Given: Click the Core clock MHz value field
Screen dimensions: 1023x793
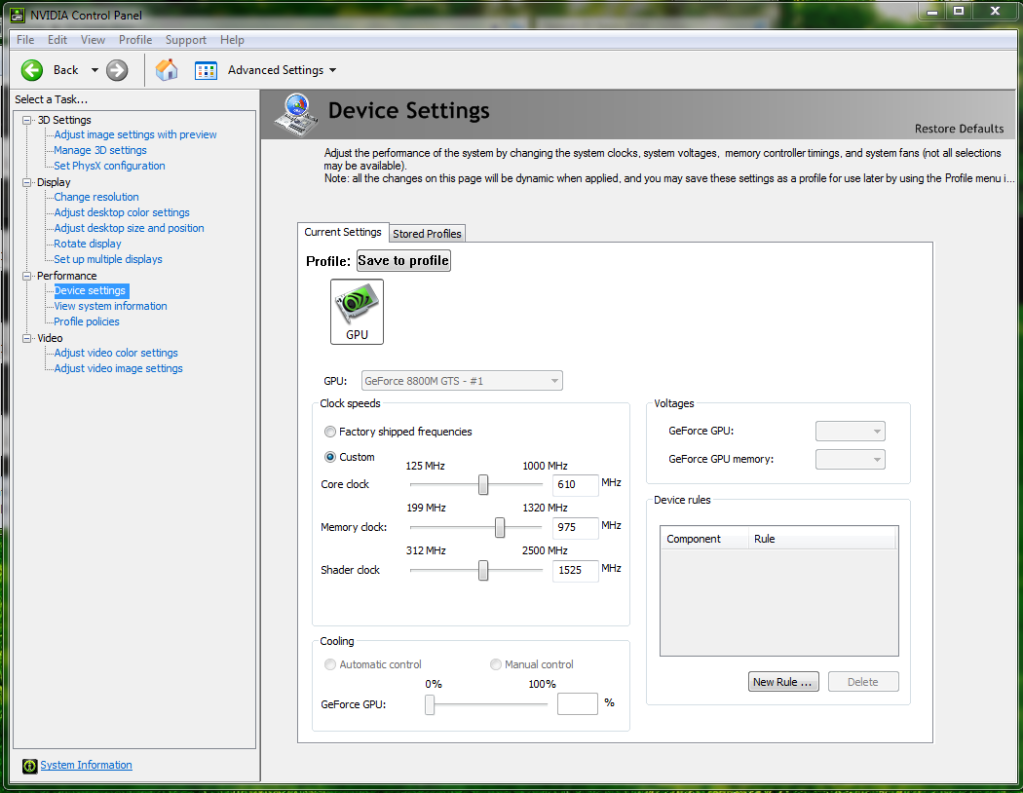Looking at the screenshot, I should click(575, 484).
